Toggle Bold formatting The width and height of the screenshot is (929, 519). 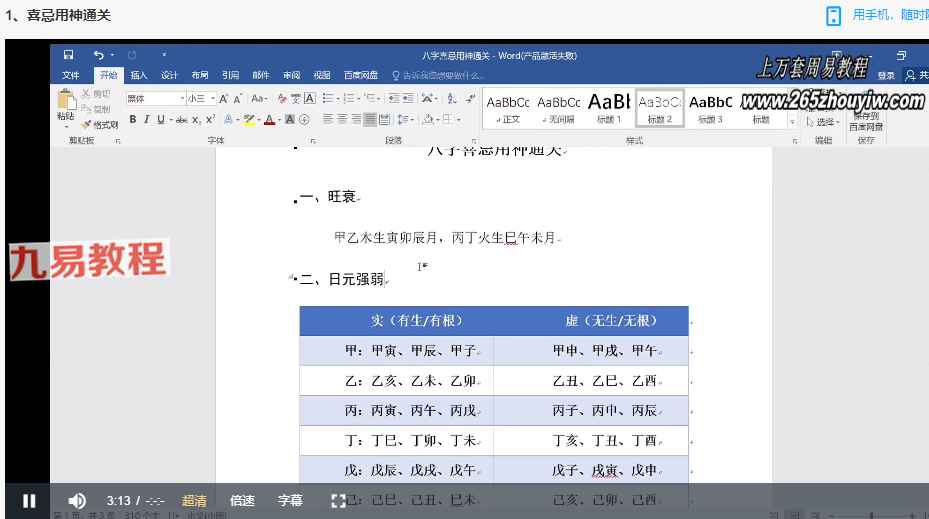click(132, 119)
